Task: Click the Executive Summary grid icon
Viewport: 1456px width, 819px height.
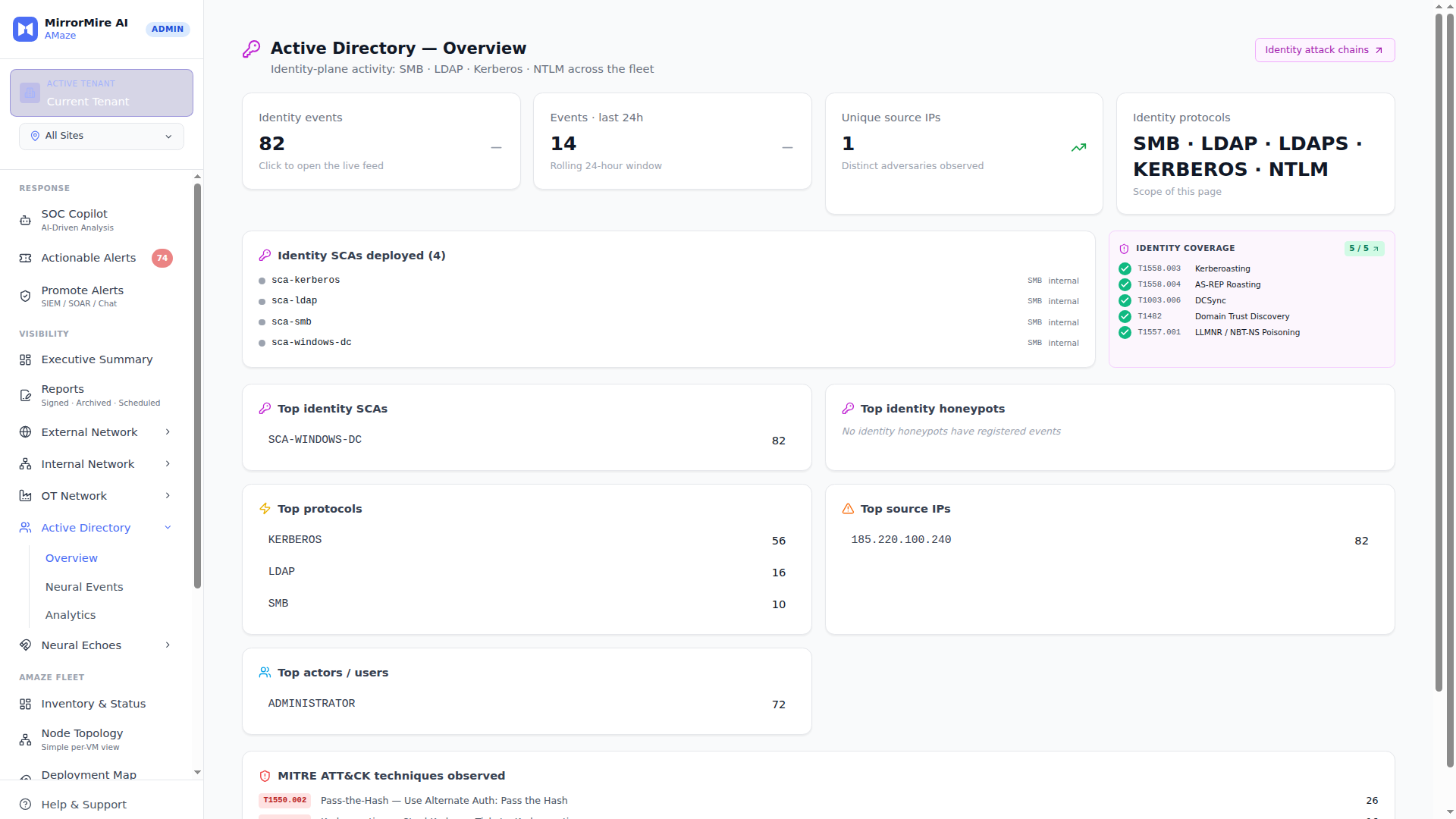Action: [x=25, y=360]
